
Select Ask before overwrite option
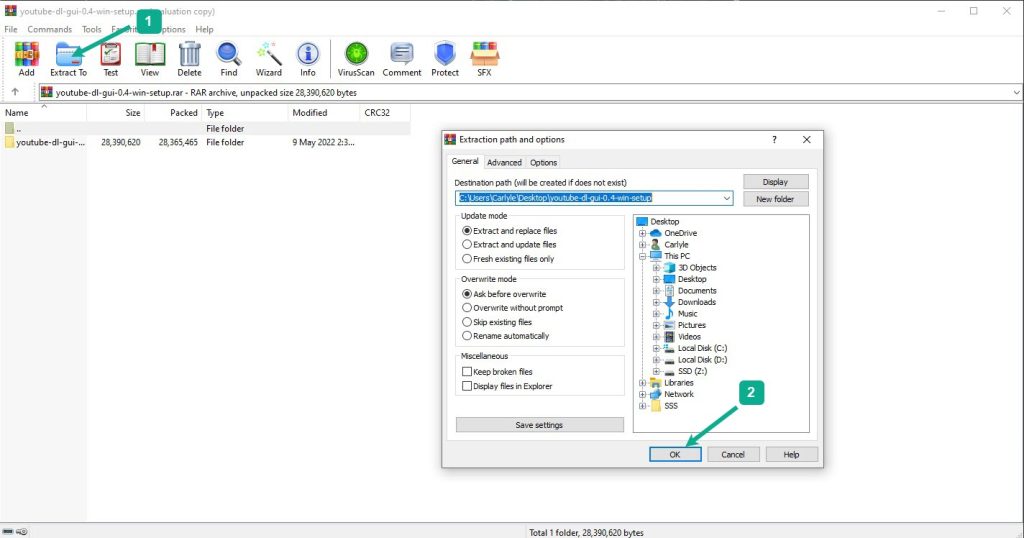click(504, 294)
